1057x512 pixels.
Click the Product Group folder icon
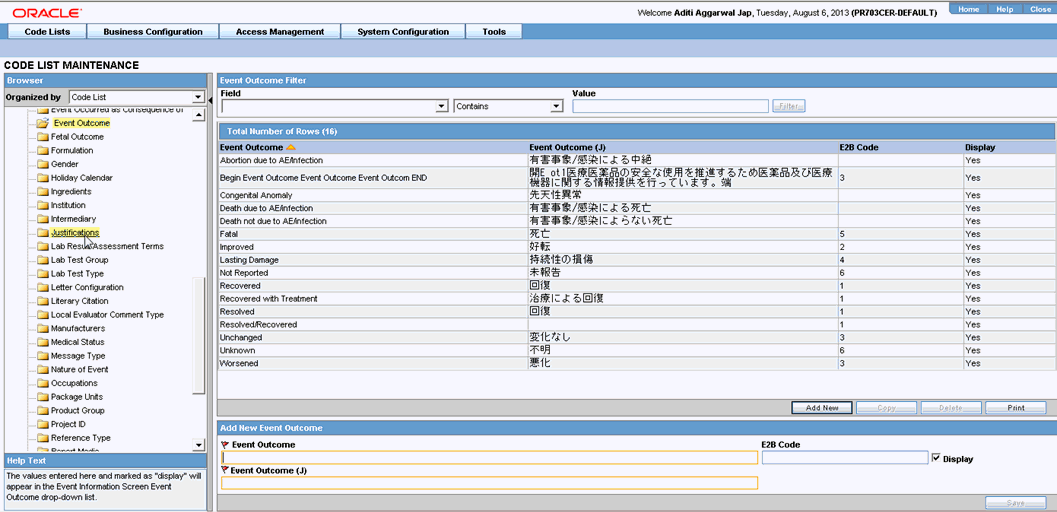[42, 410]
